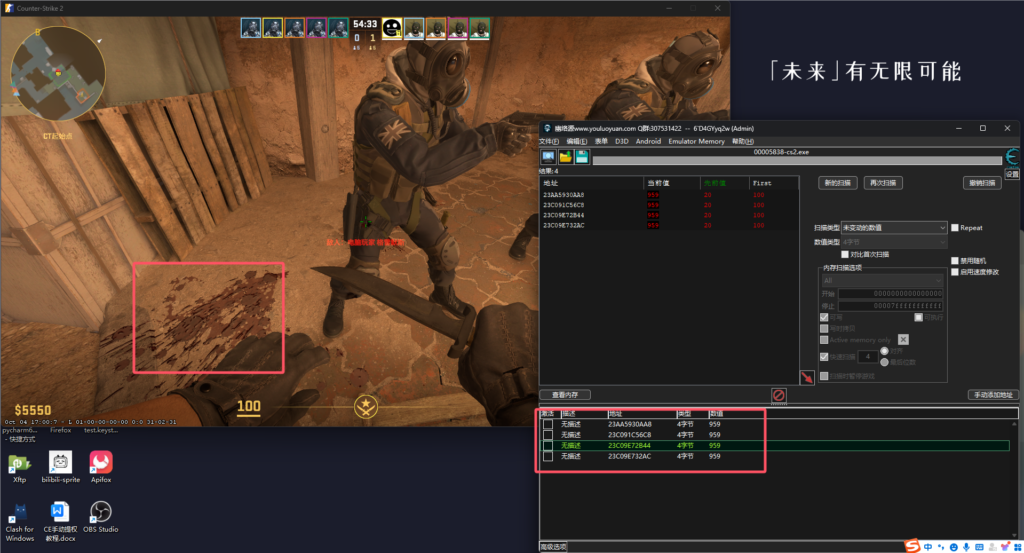This screenshot has width=1024, height=553.
Task: Open bilibili-sprite desktop shortcut
Action: tap(61, 467)
